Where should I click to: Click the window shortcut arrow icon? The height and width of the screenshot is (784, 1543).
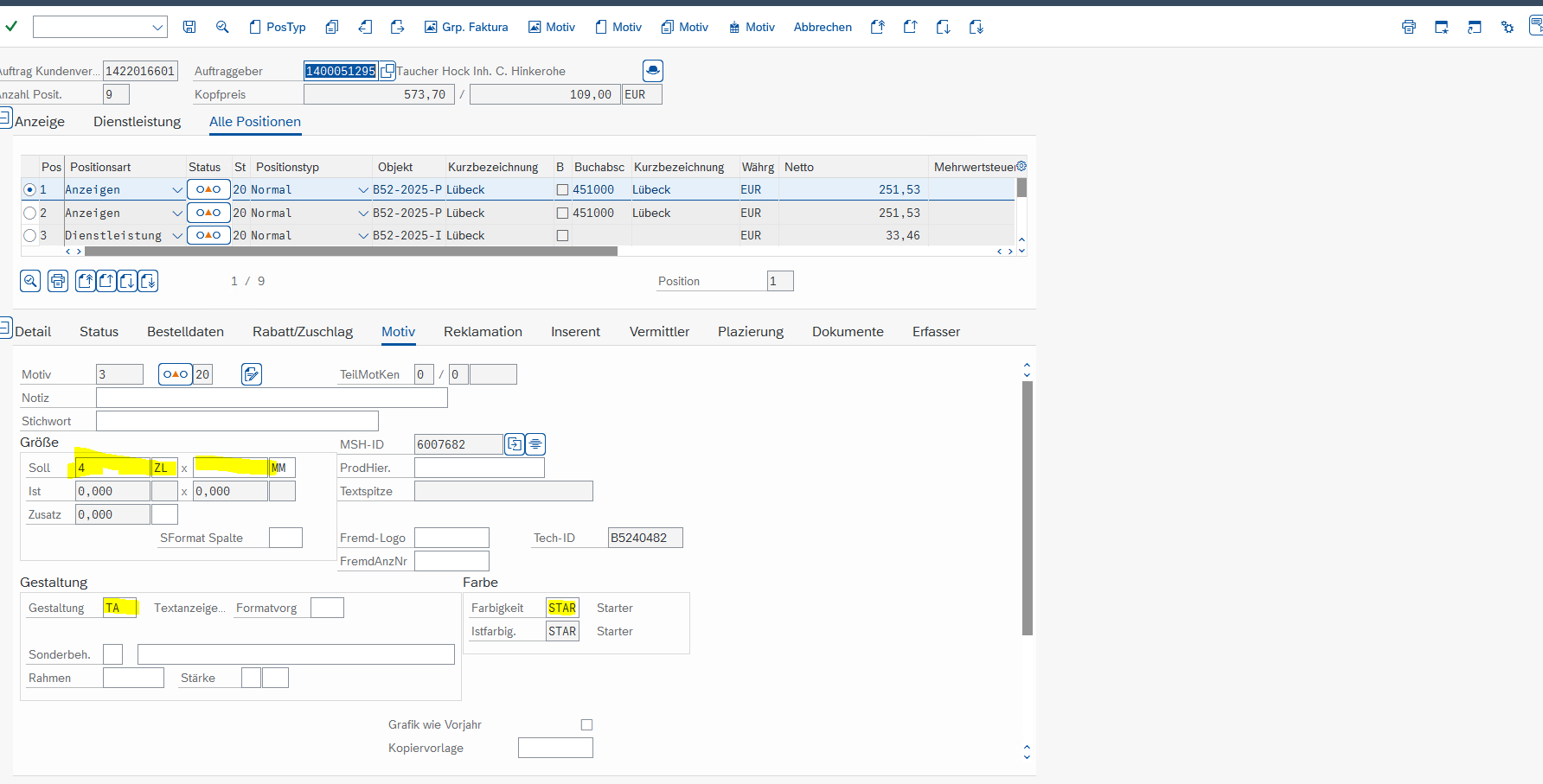(1475, 27)
